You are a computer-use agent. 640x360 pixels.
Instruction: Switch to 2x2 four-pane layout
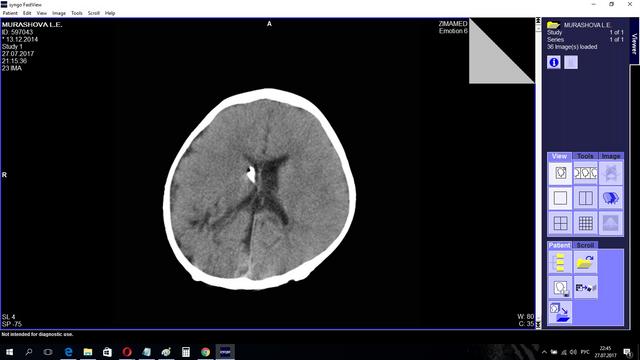point(560,223)
